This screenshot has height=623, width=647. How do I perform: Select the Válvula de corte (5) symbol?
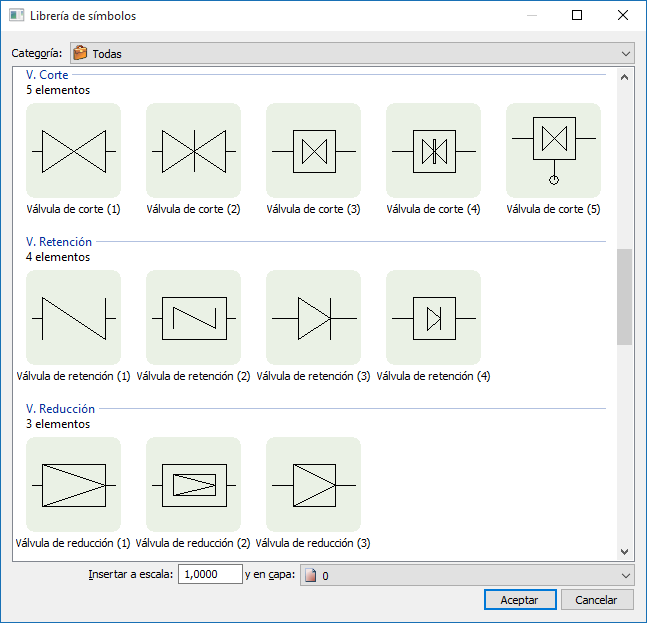(554, 151)
